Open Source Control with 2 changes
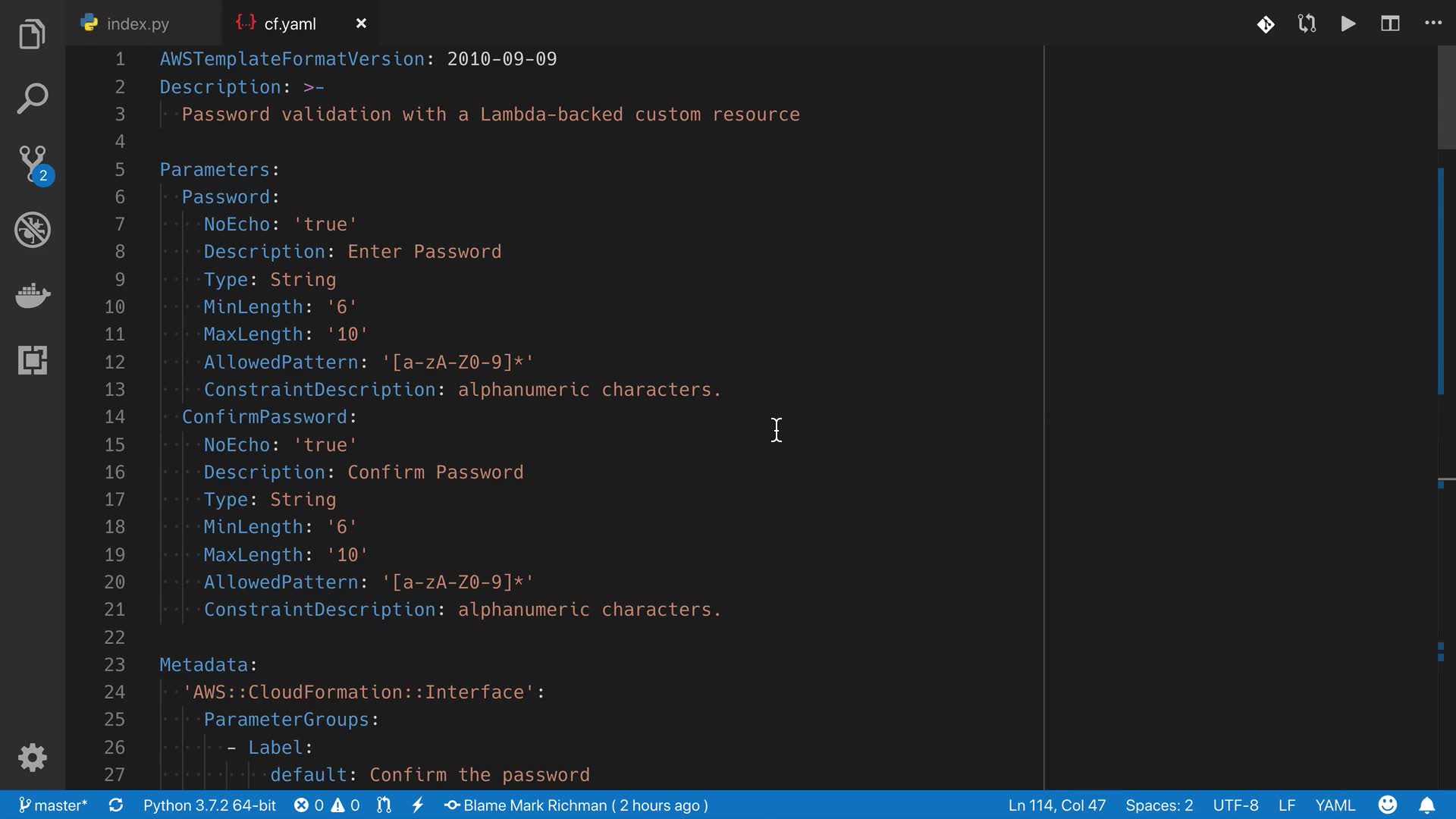This screenshot has width=1456, height=819. 33,163
